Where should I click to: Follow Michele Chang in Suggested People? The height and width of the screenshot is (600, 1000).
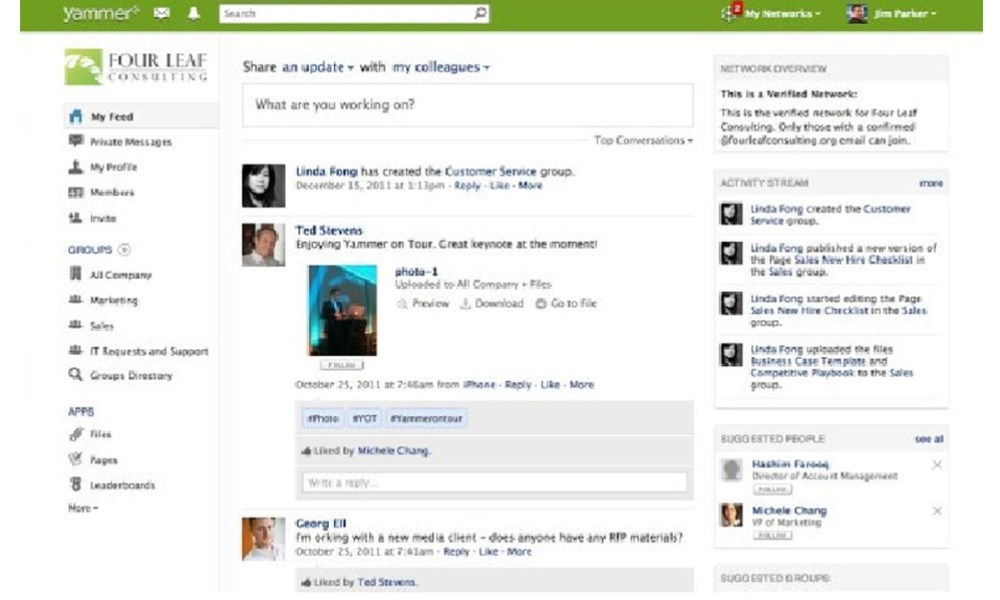point(772,535)
